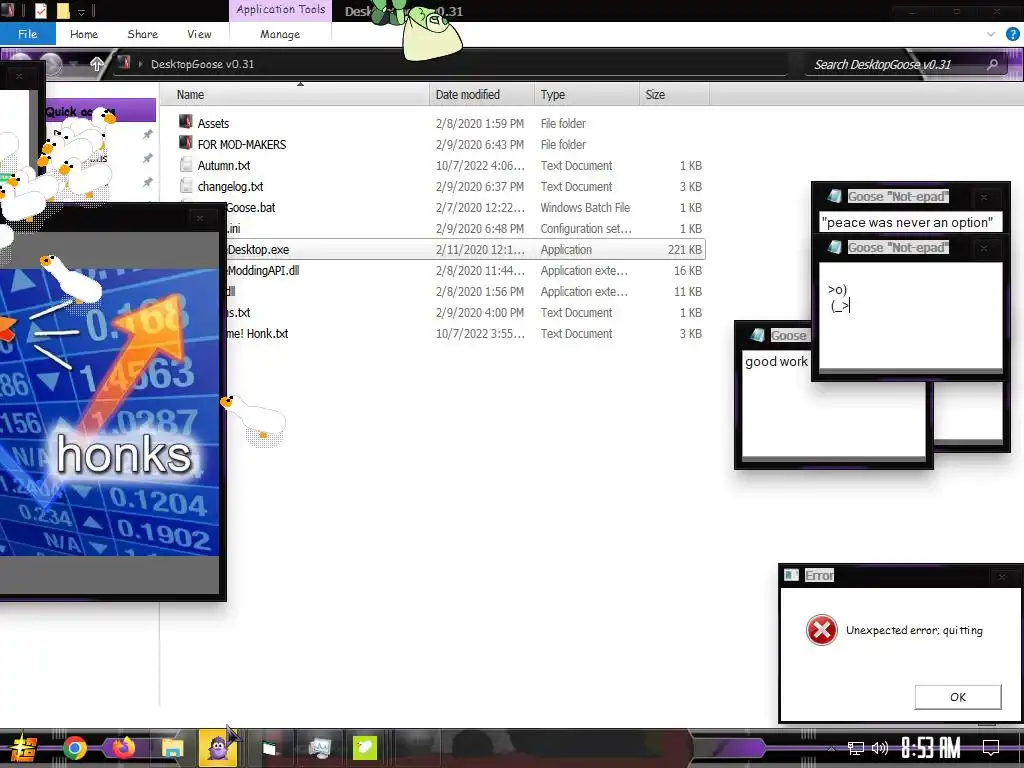Click notepad icon of the peace Not-epad window
1024x768 pixels.
tap(834, 196)
